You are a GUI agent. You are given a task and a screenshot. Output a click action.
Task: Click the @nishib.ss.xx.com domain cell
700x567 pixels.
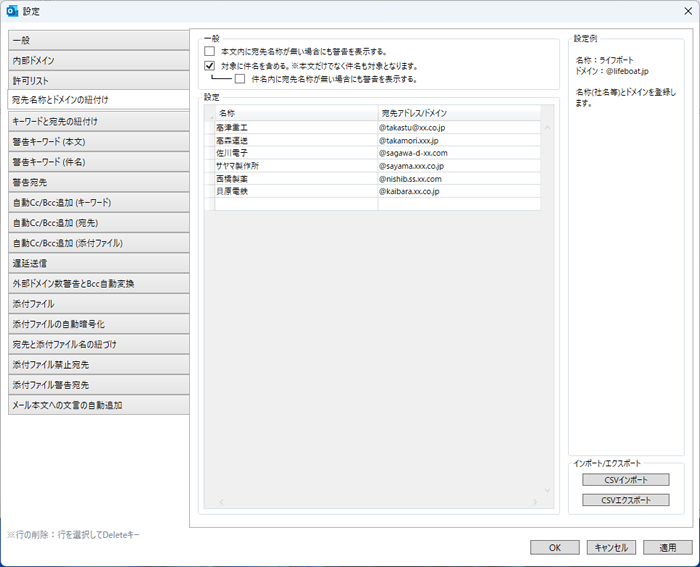[x=459, y=179]
